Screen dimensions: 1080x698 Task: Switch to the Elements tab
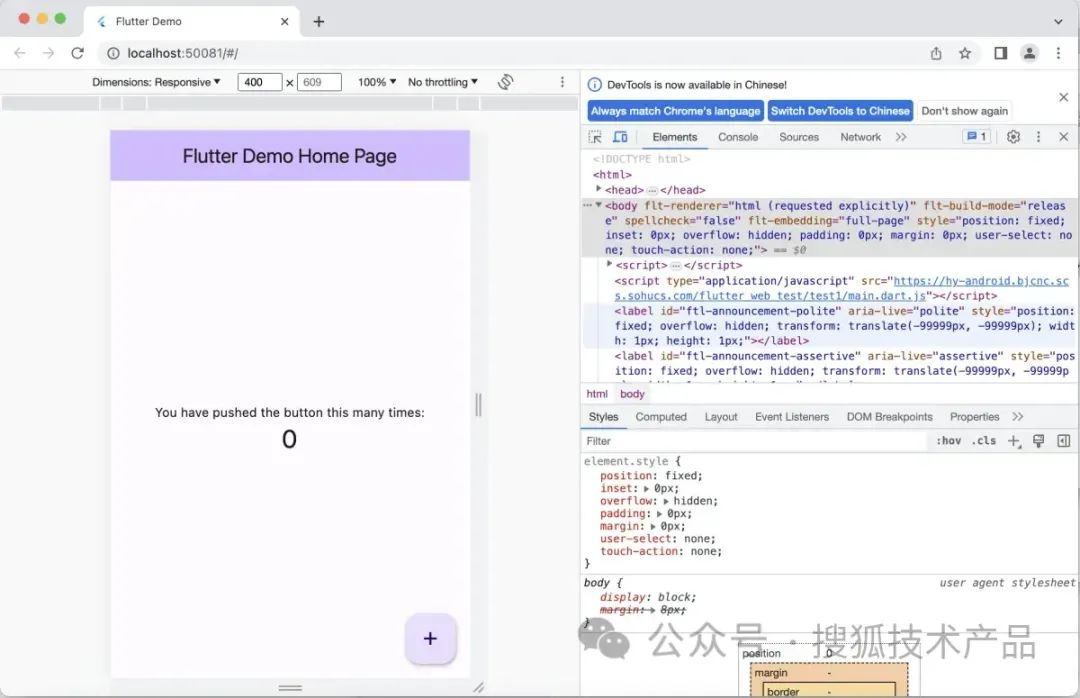(x=674, y=137)
